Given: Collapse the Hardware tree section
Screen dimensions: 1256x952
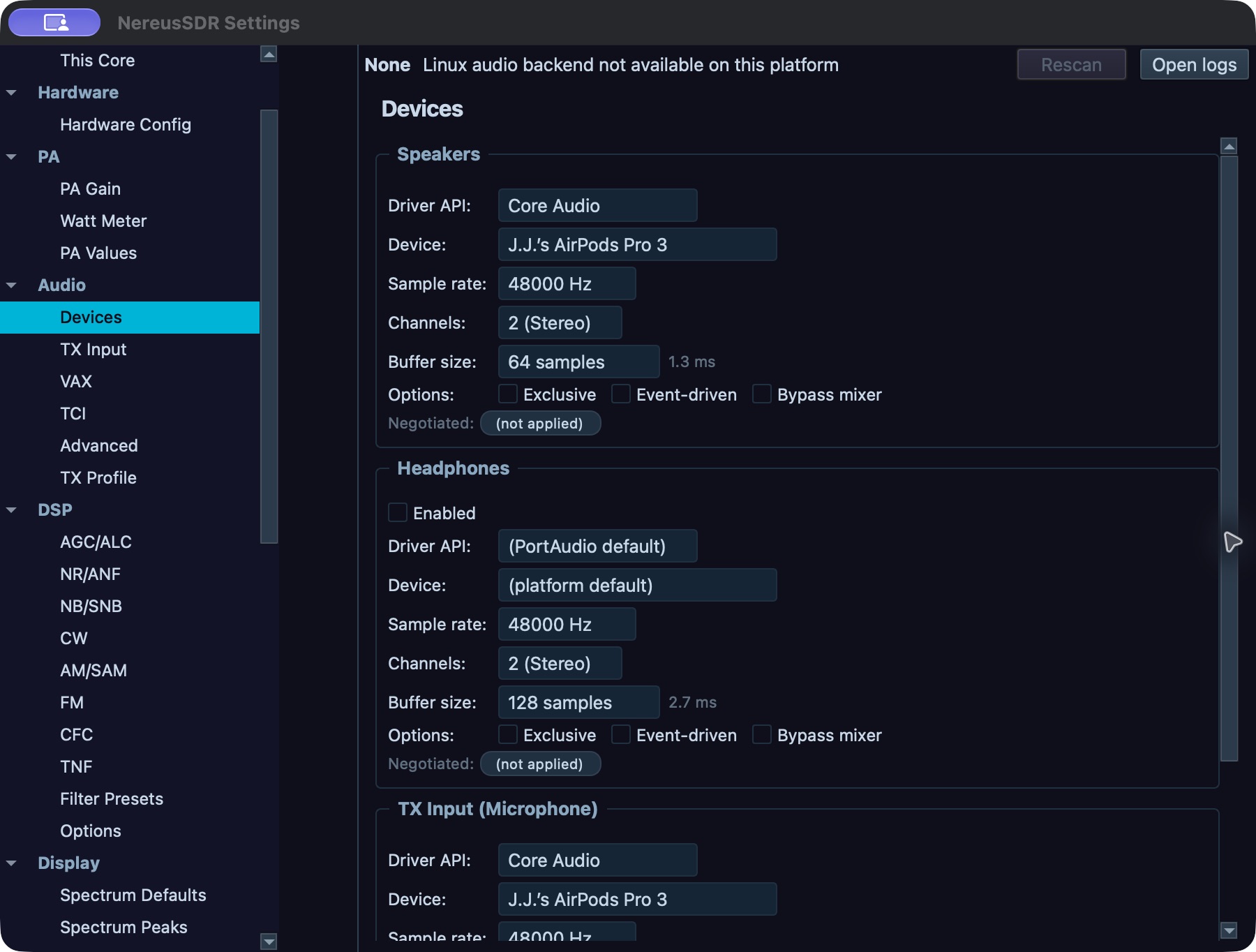Looking at the screenshot, I should 11,93.
